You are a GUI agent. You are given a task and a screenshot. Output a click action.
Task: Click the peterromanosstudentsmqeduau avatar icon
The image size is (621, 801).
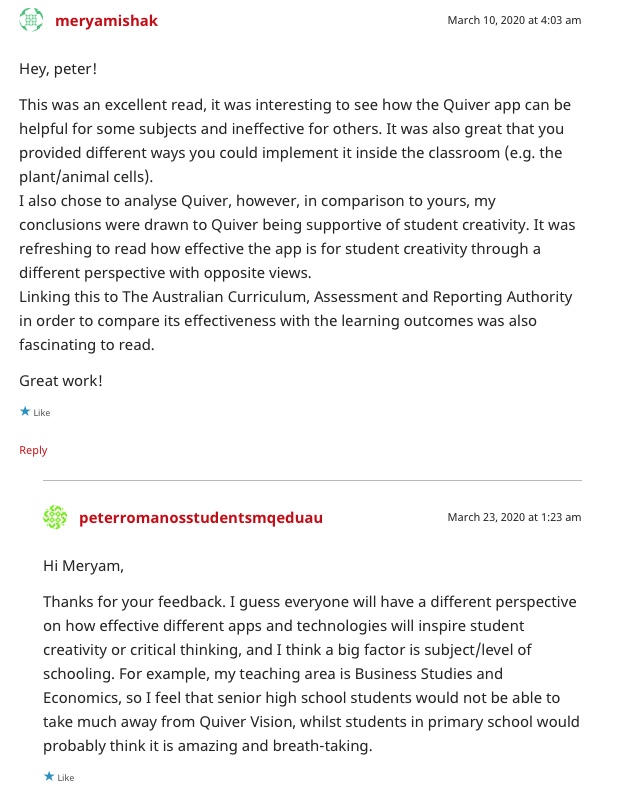[x=55, y=517]
